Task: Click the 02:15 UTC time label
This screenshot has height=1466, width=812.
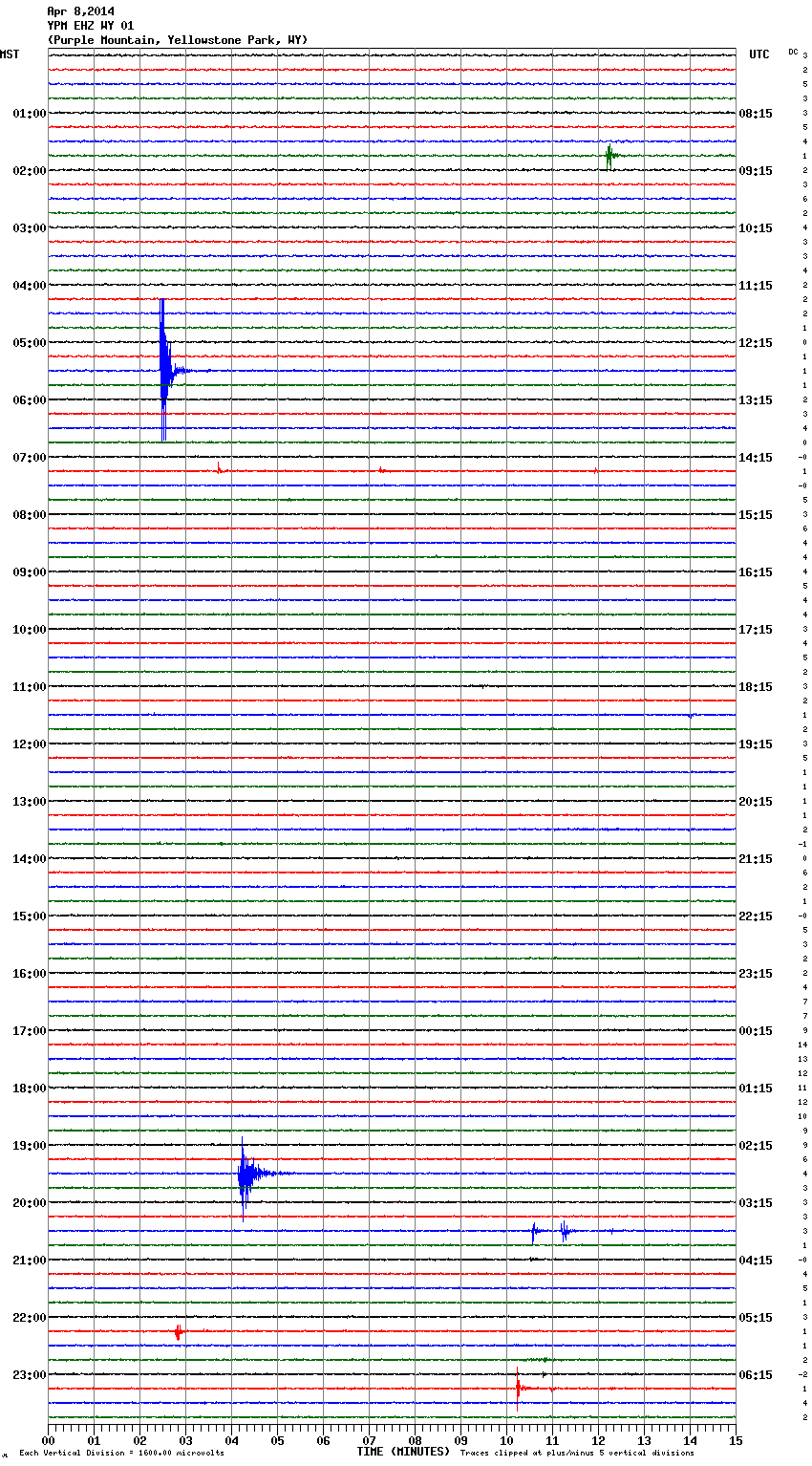Action: pyautogui.click(x=756, y=1146)
